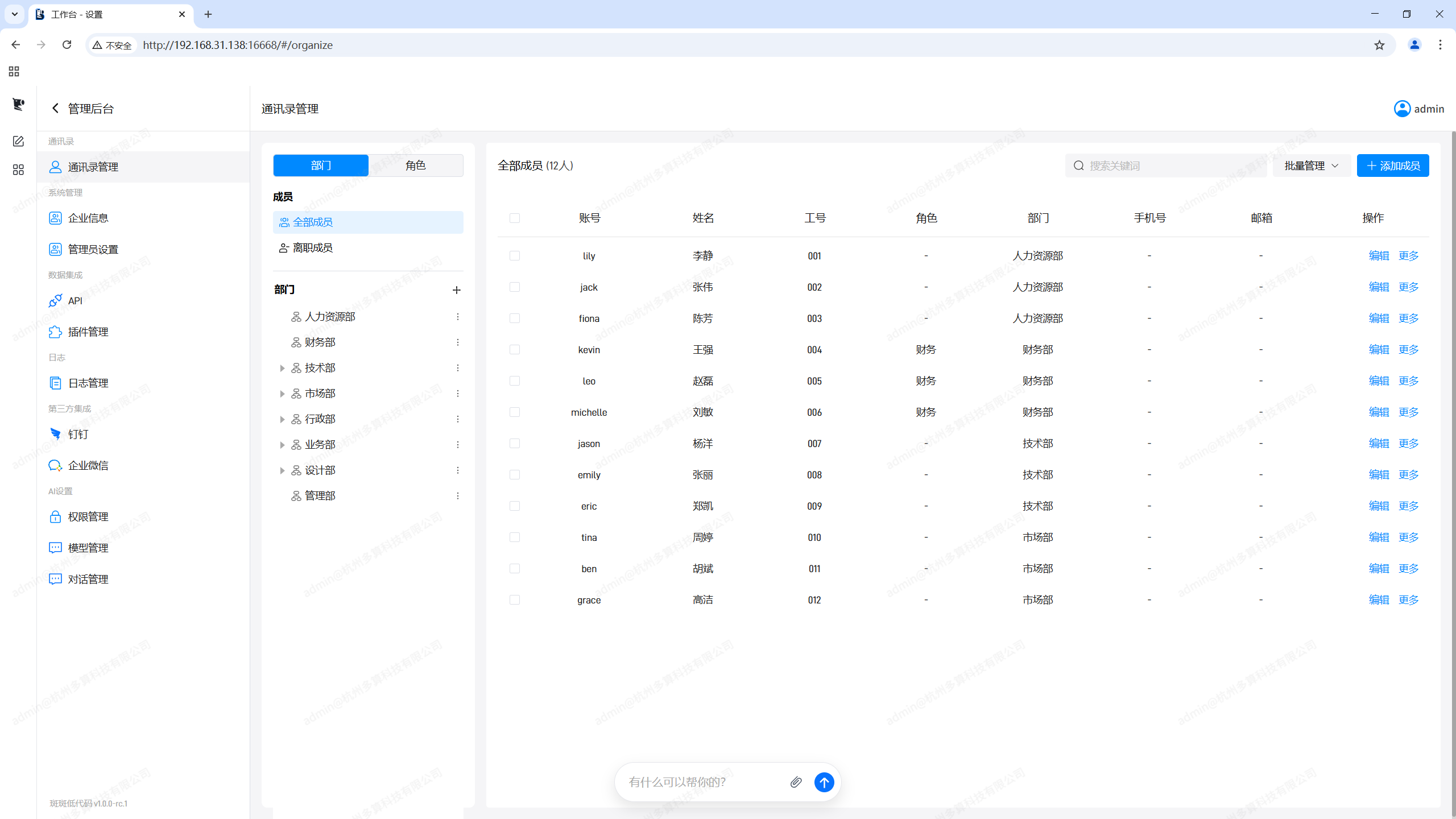Open the apps grid icon in left rail

pos(18,170)
